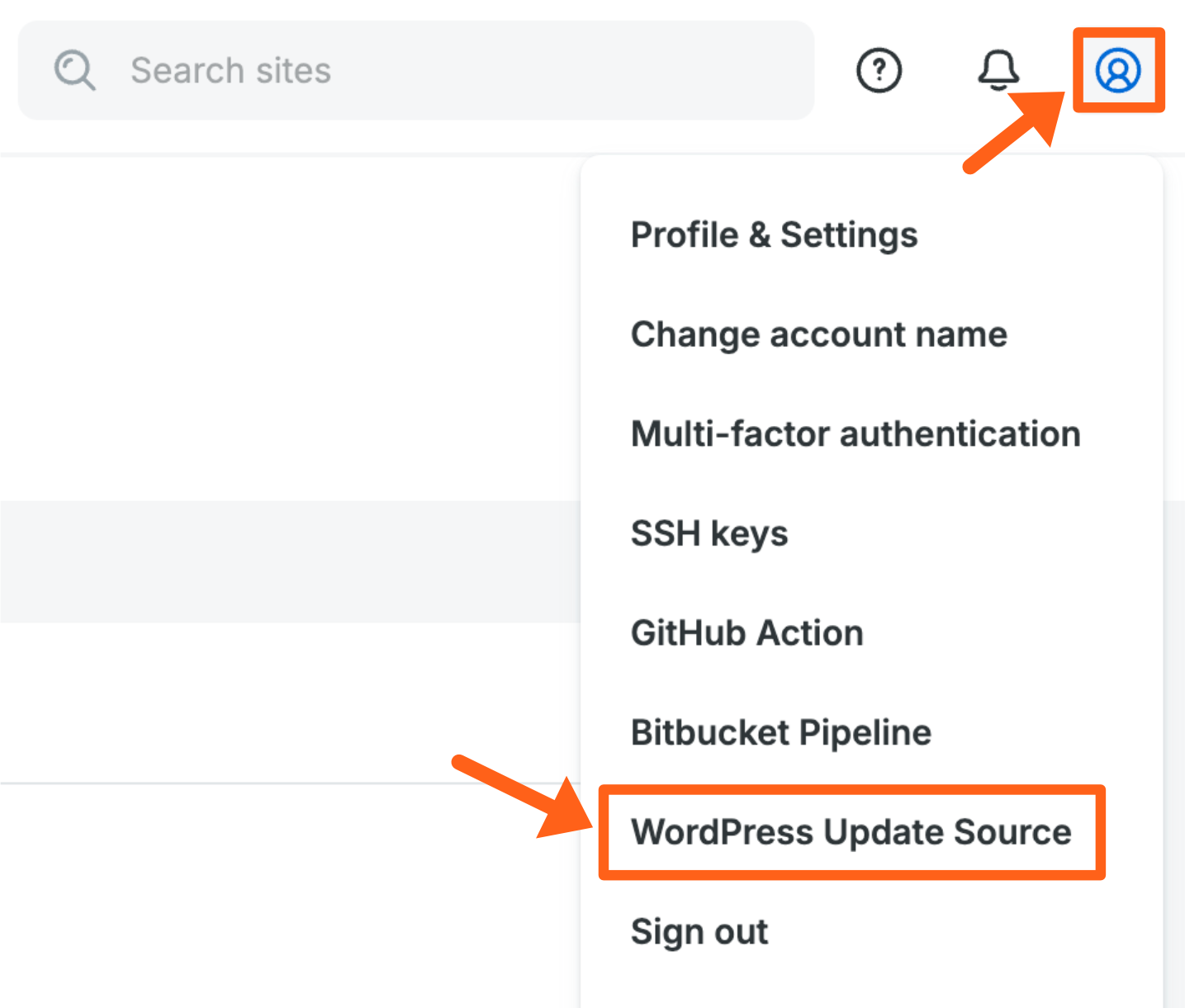Image resolution: width=1185 pixels, height=1008 pixels.
Task: Click the gray highlighted row left of the menu
Action: tap(289, 561)
